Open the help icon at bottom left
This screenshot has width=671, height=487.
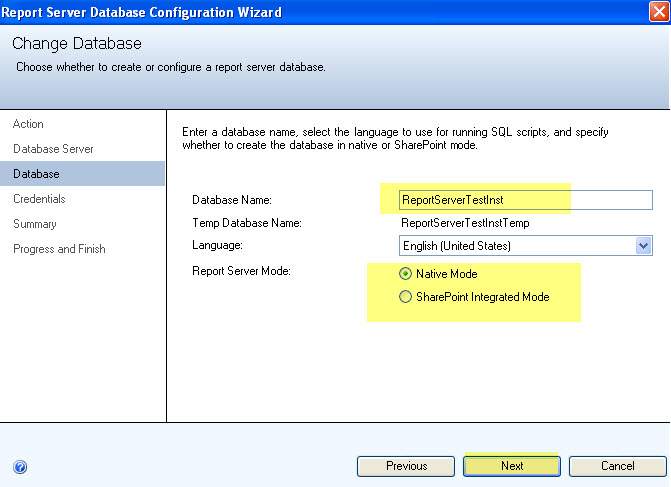(20, 467)
